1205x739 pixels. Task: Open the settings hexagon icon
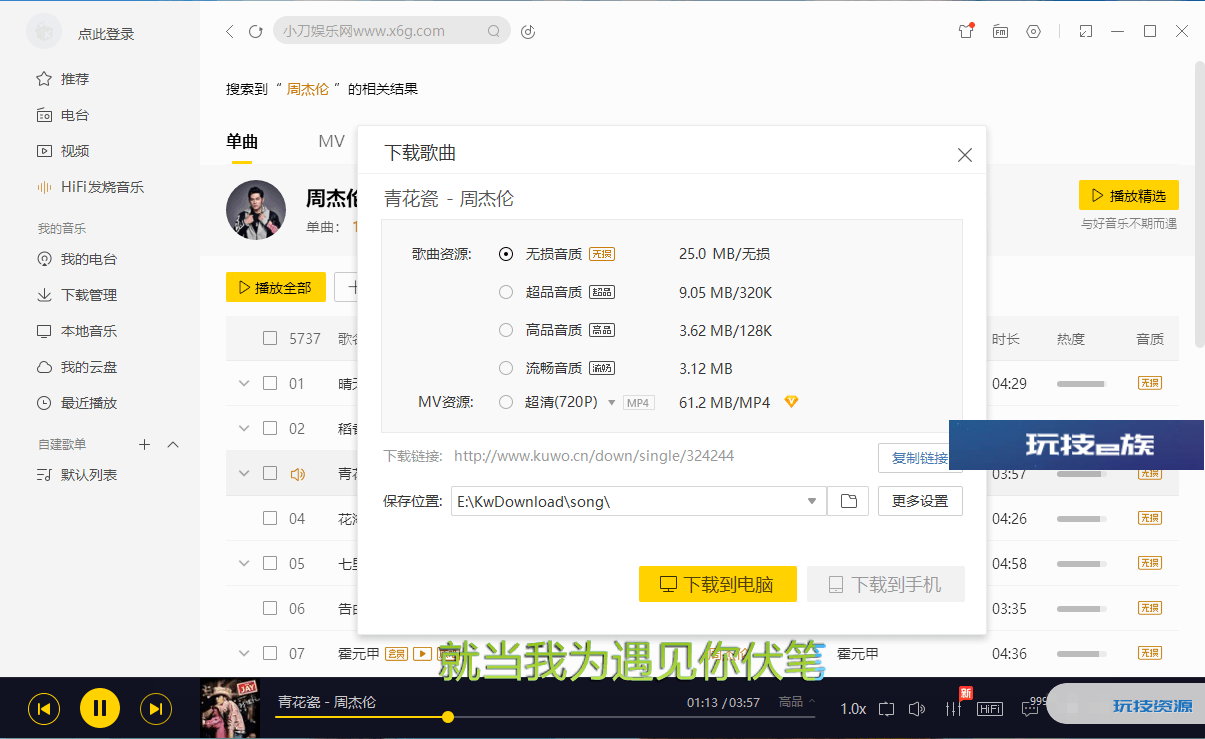(1034, 31)
